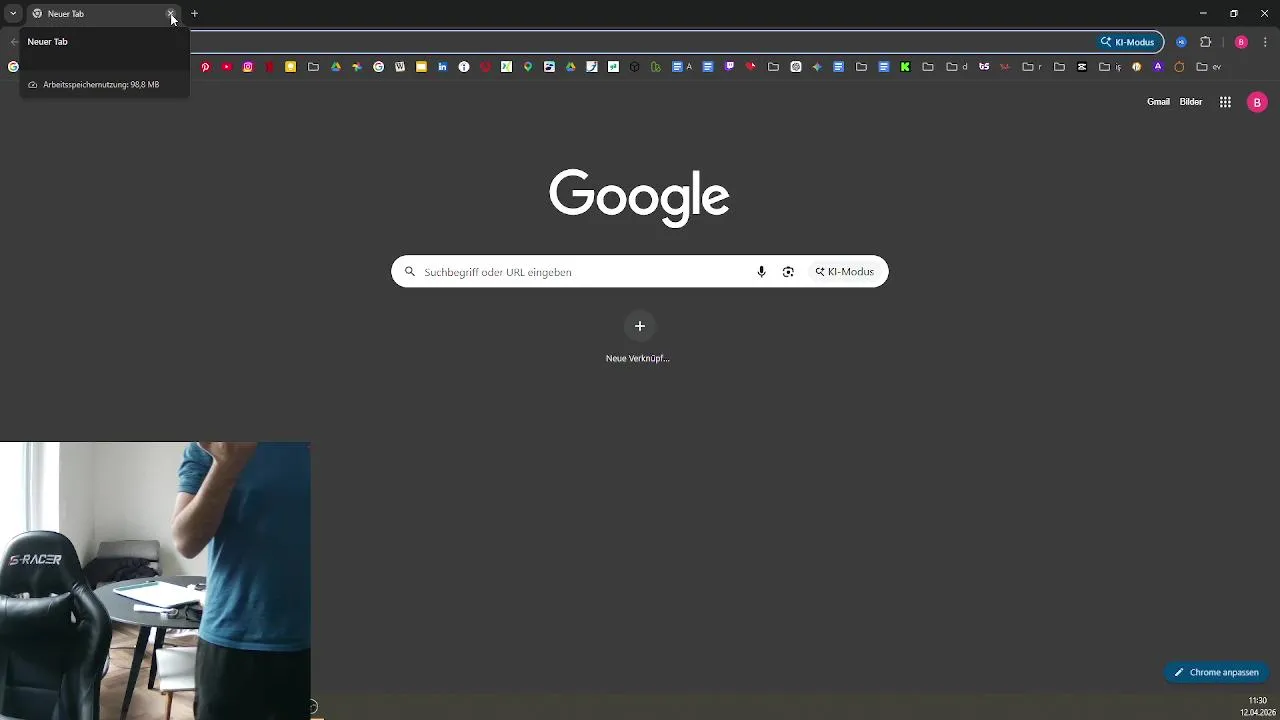Open the YouTube bookmark
The image size is (1280, 720).
pyautogui.click(x=227, y=67)
